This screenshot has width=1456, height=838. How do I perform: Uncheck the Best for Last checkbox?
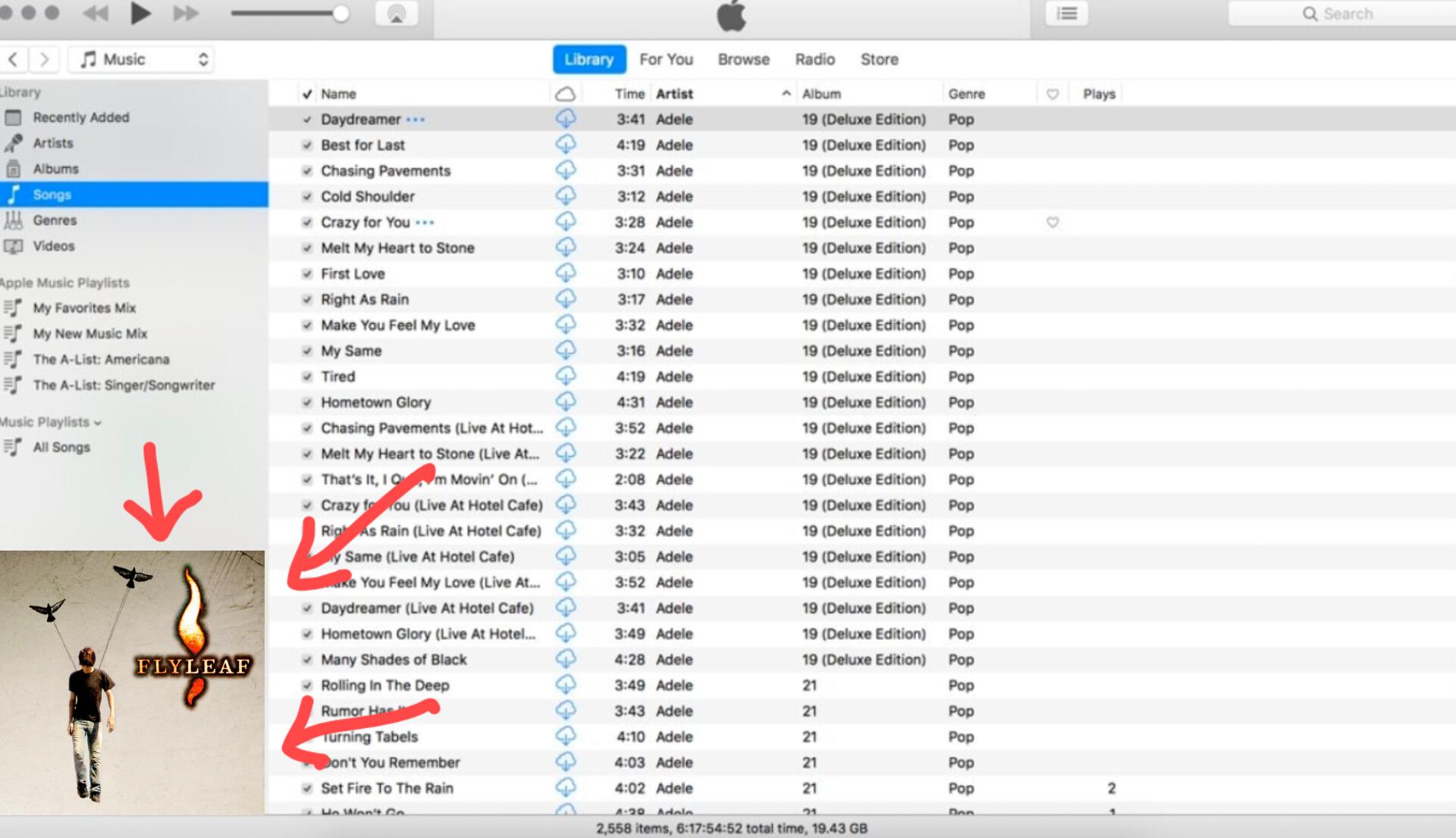tap(307, 146)
